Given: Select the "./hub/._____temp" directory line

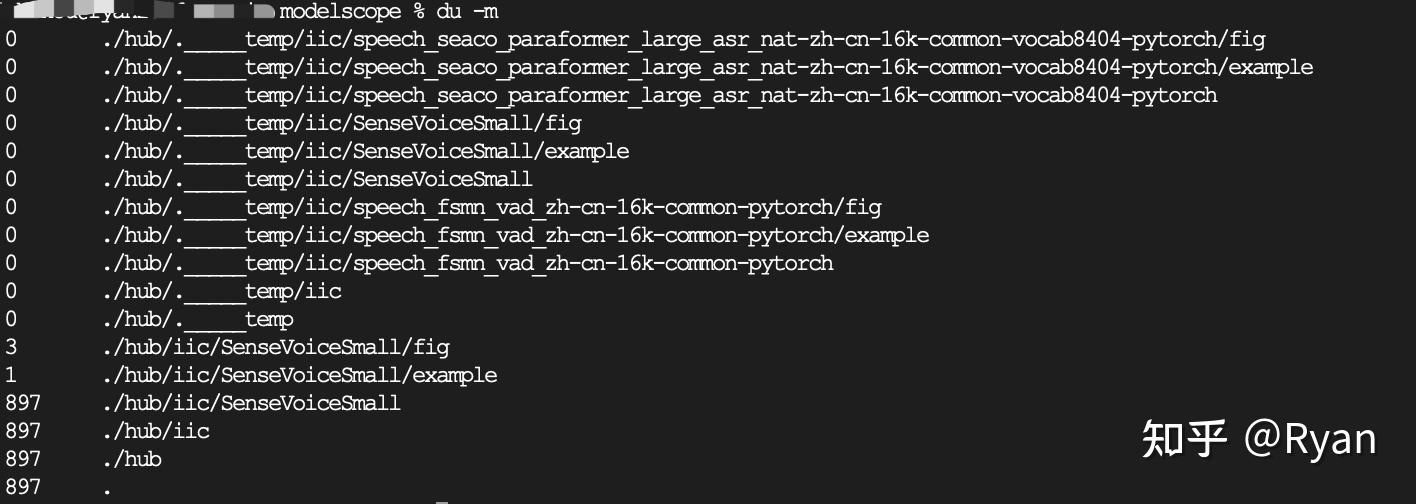Looking at the screenshot, I should (x=197, y=320).
